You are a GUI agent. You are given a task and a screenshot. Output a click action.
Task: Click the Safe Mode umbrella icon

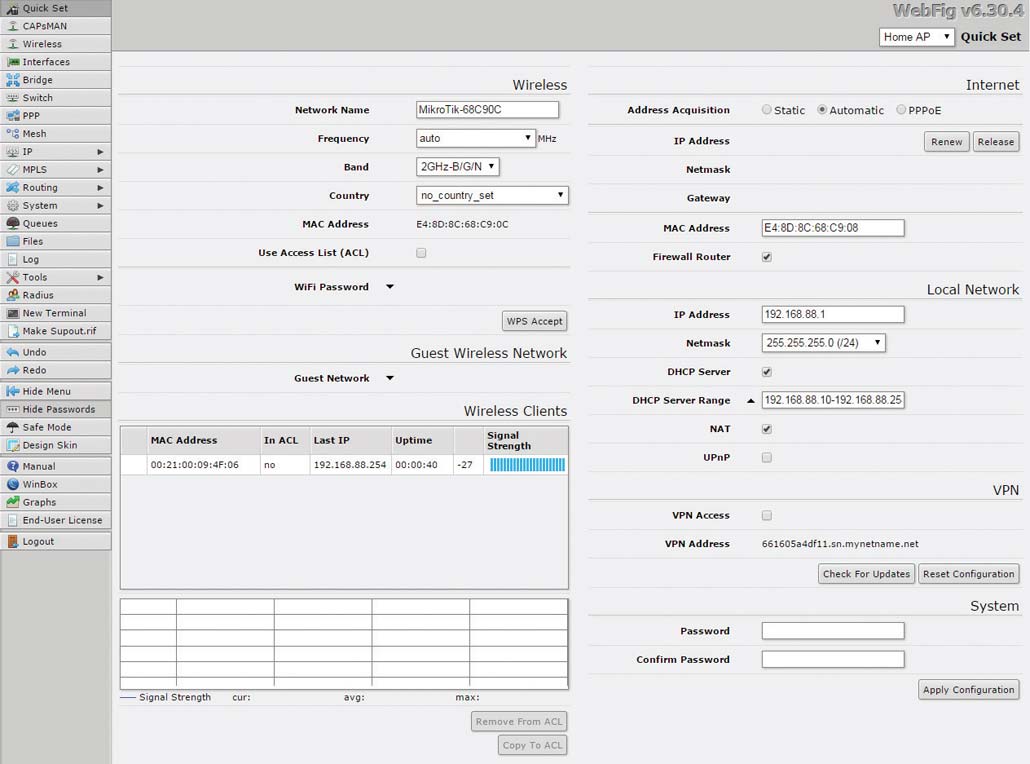coord(12,428)
